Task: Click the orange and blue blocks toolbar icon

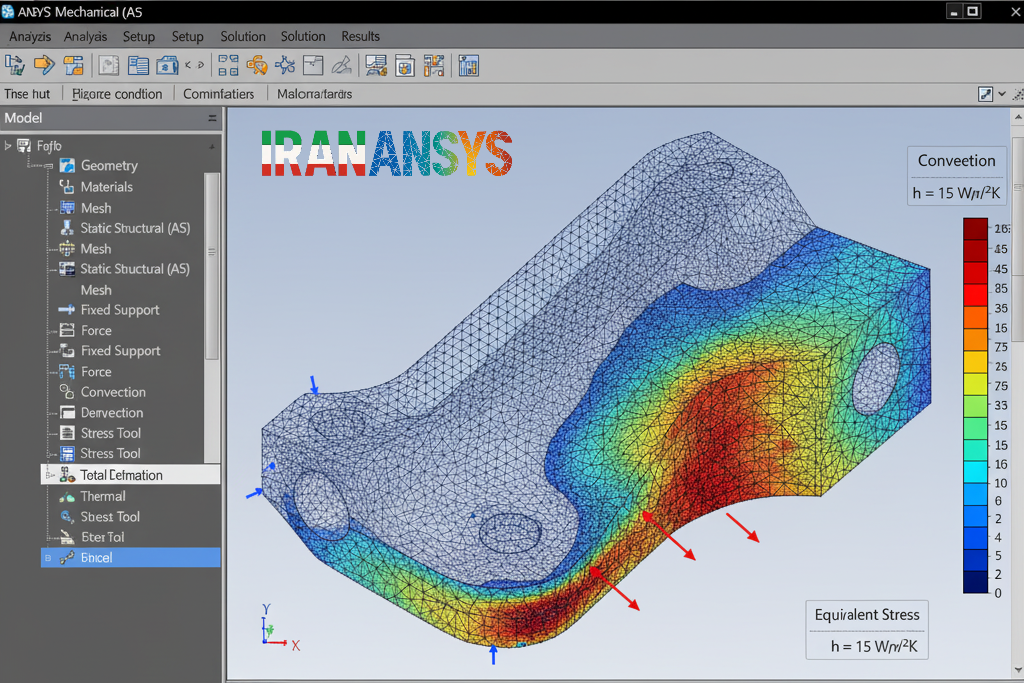Action: [x=73, y=65]
